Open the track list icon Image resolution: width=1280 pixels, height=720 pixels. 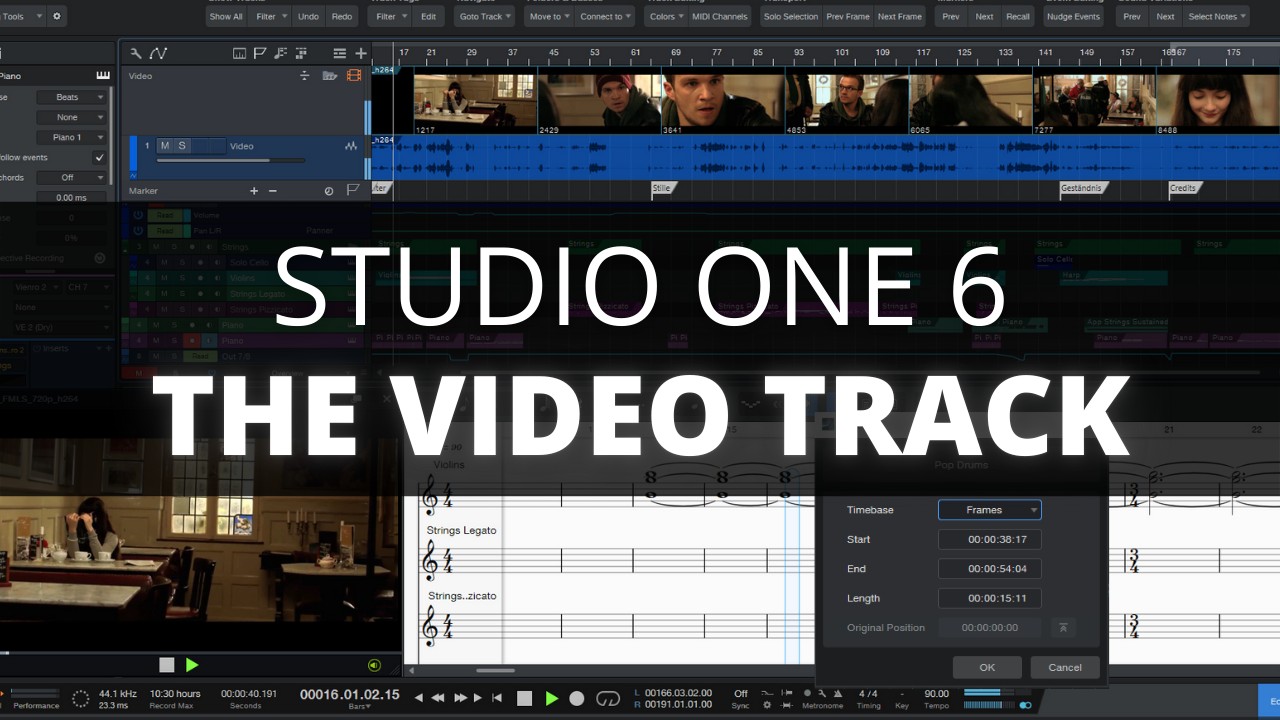click(x=340, y=53)
